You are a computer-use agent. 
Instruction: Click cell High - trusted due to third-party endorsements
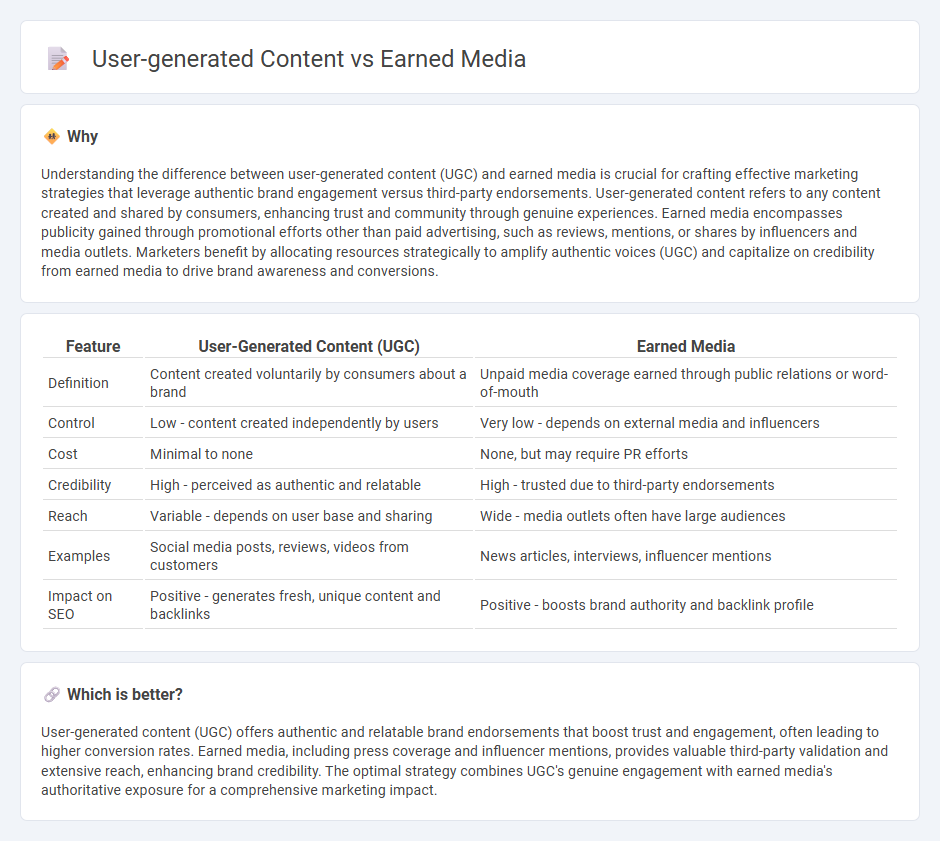[686, 486]
